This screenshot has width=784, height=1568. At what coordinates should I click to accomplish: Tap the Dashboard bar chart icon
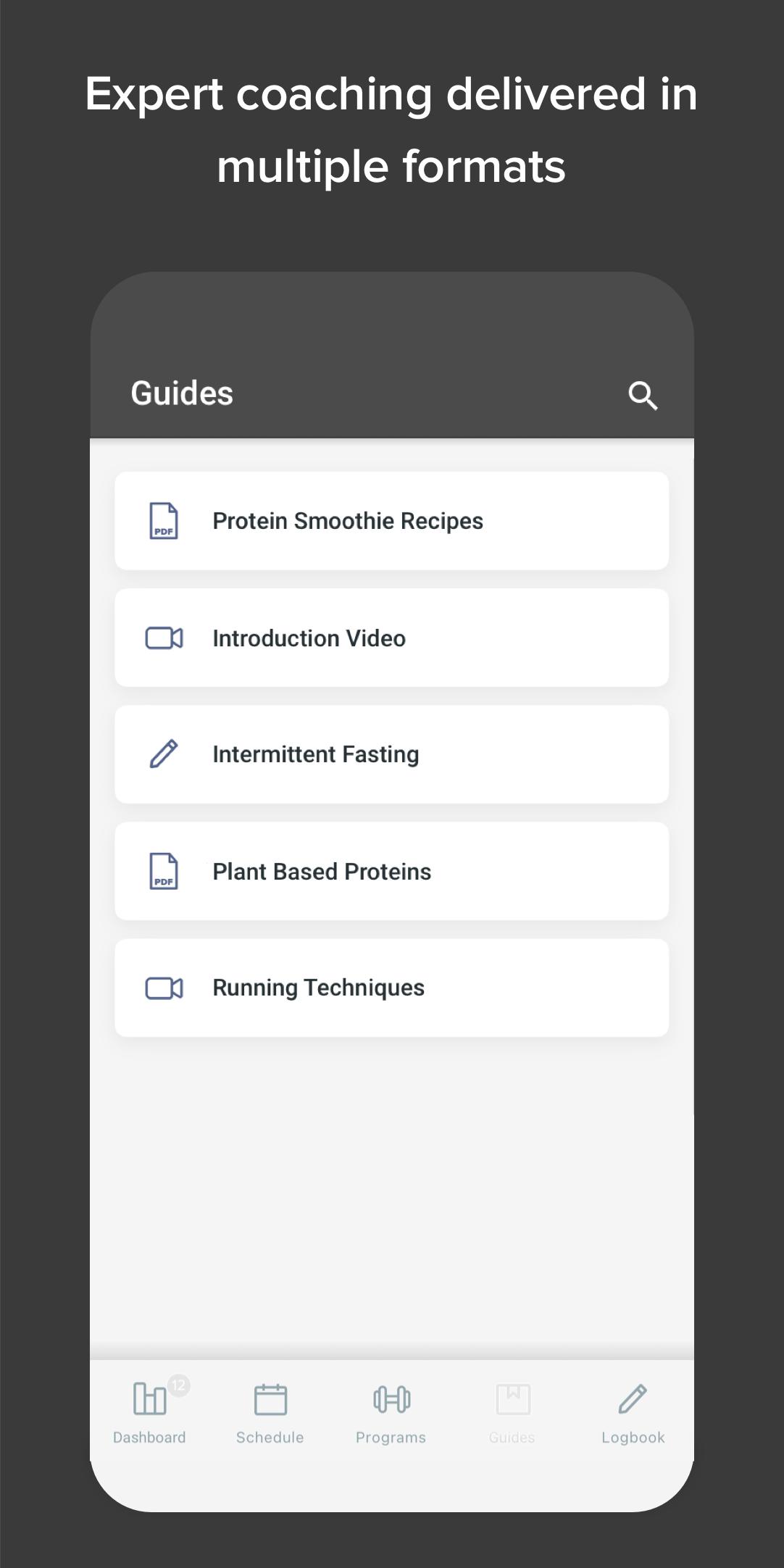pos(149,1398)
